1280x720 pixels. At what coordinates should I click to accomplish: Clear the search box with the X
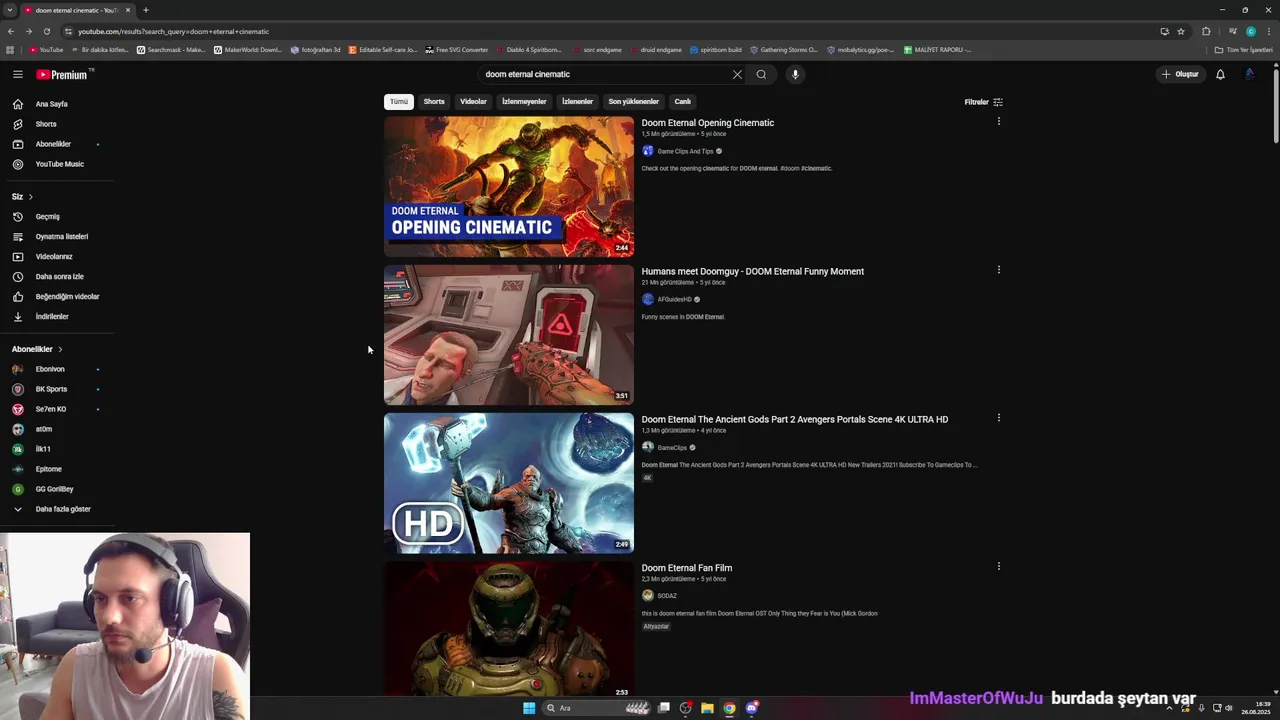click(x=737, y=74)
